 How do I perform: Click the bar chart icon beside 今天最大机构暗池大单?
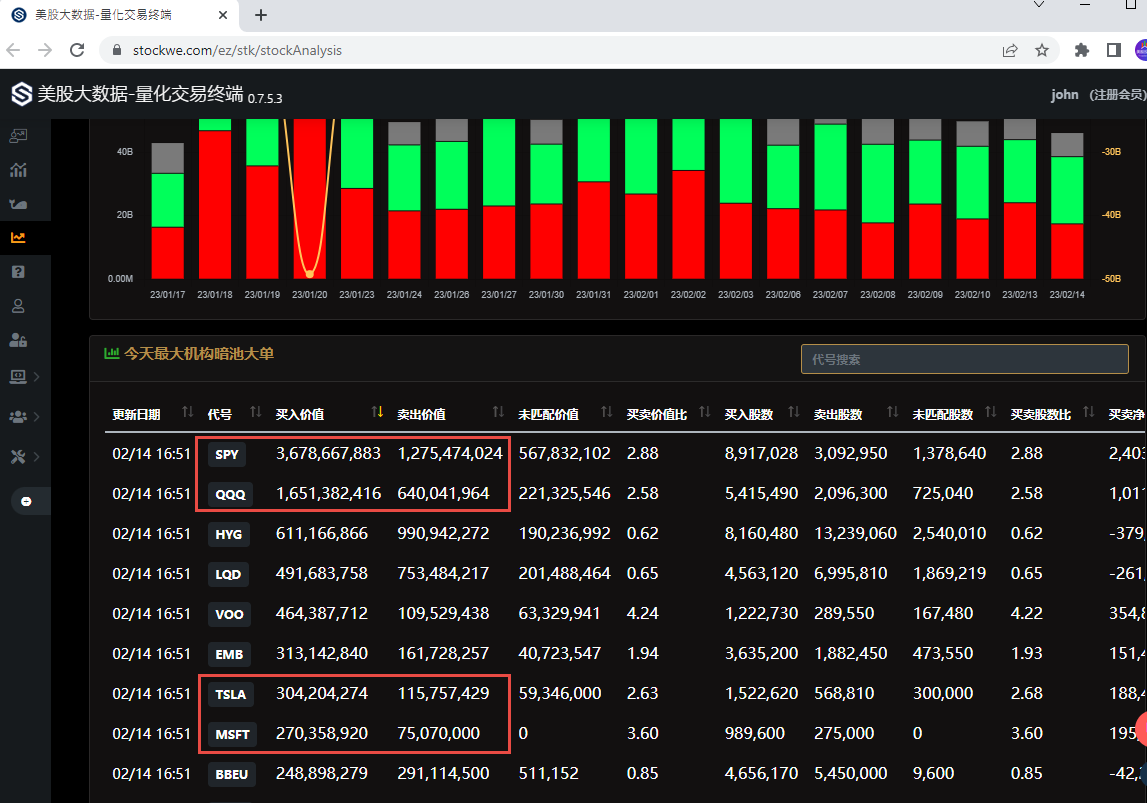112,353
